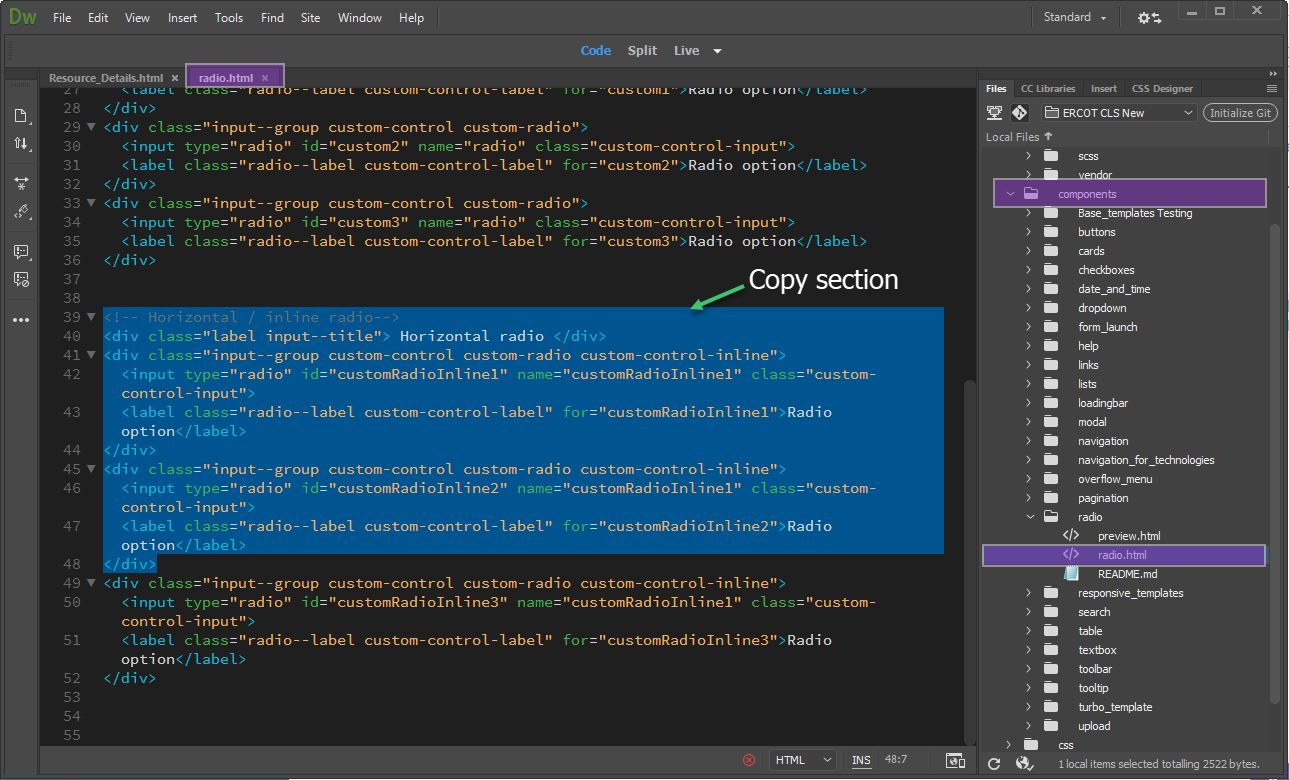The width and height of the screenshot is (1289, 780).
Task: Click the red error status icon
Action: pyautogui.click(x=749, y=760)
